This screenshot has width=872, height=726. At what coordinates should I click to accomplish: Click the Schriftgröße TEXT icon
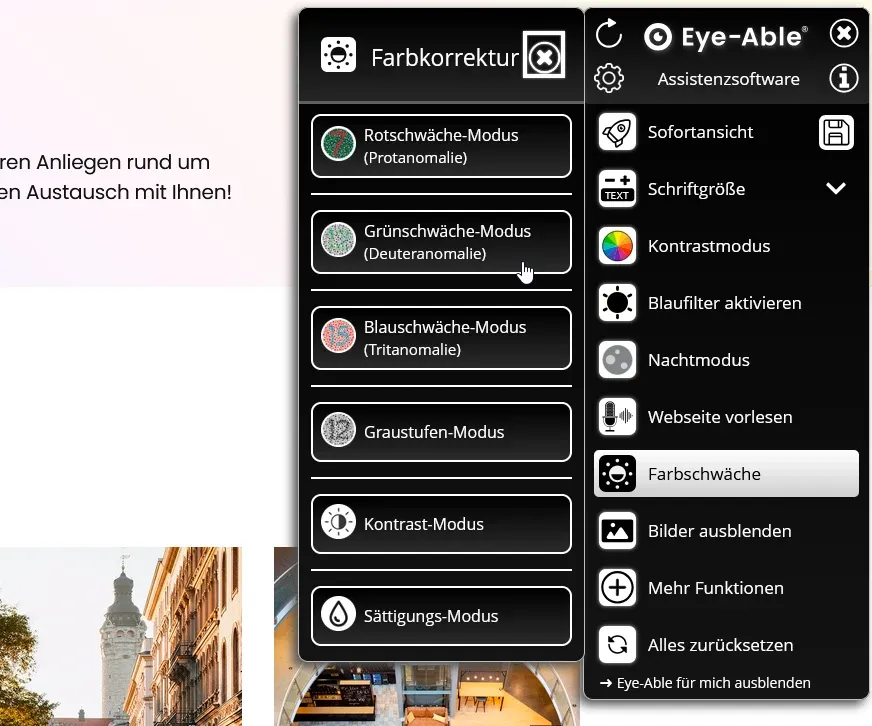pyautogui.click(x=617, y=188)
